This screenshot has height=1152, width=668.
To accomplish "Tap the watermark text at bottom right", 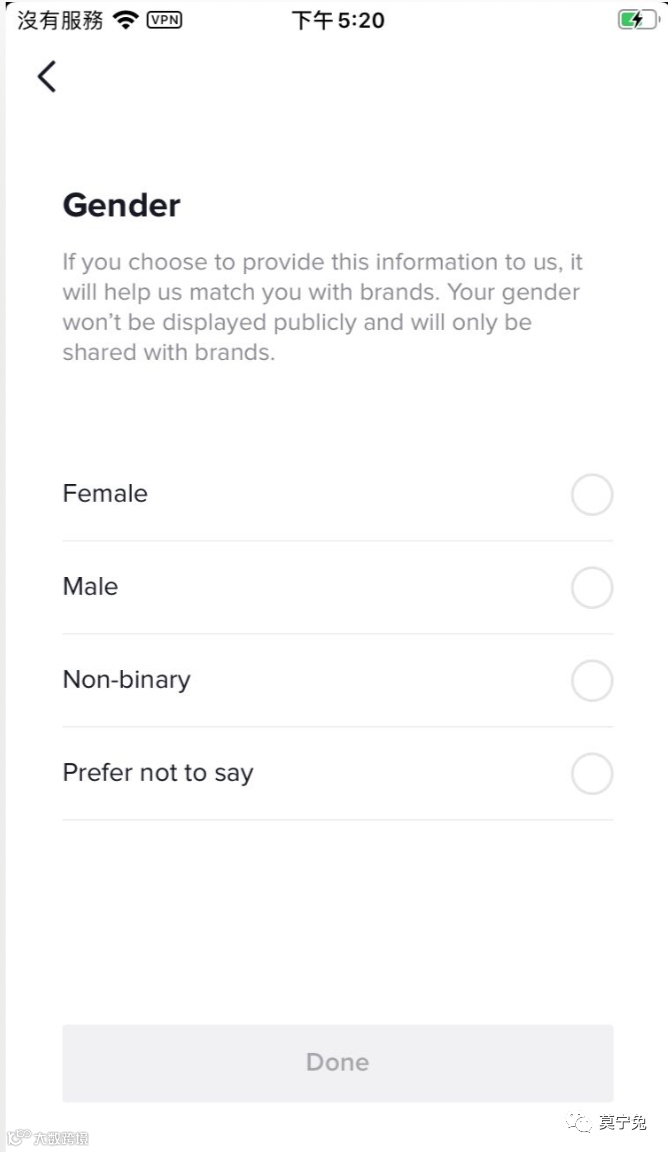I will point(622,1123).
